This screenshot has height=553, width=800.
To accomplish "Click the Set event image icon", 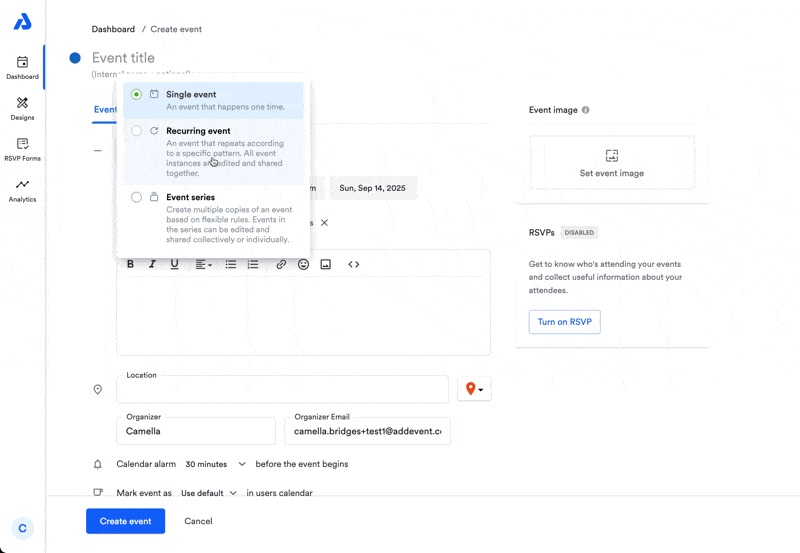I will (612, 156).
